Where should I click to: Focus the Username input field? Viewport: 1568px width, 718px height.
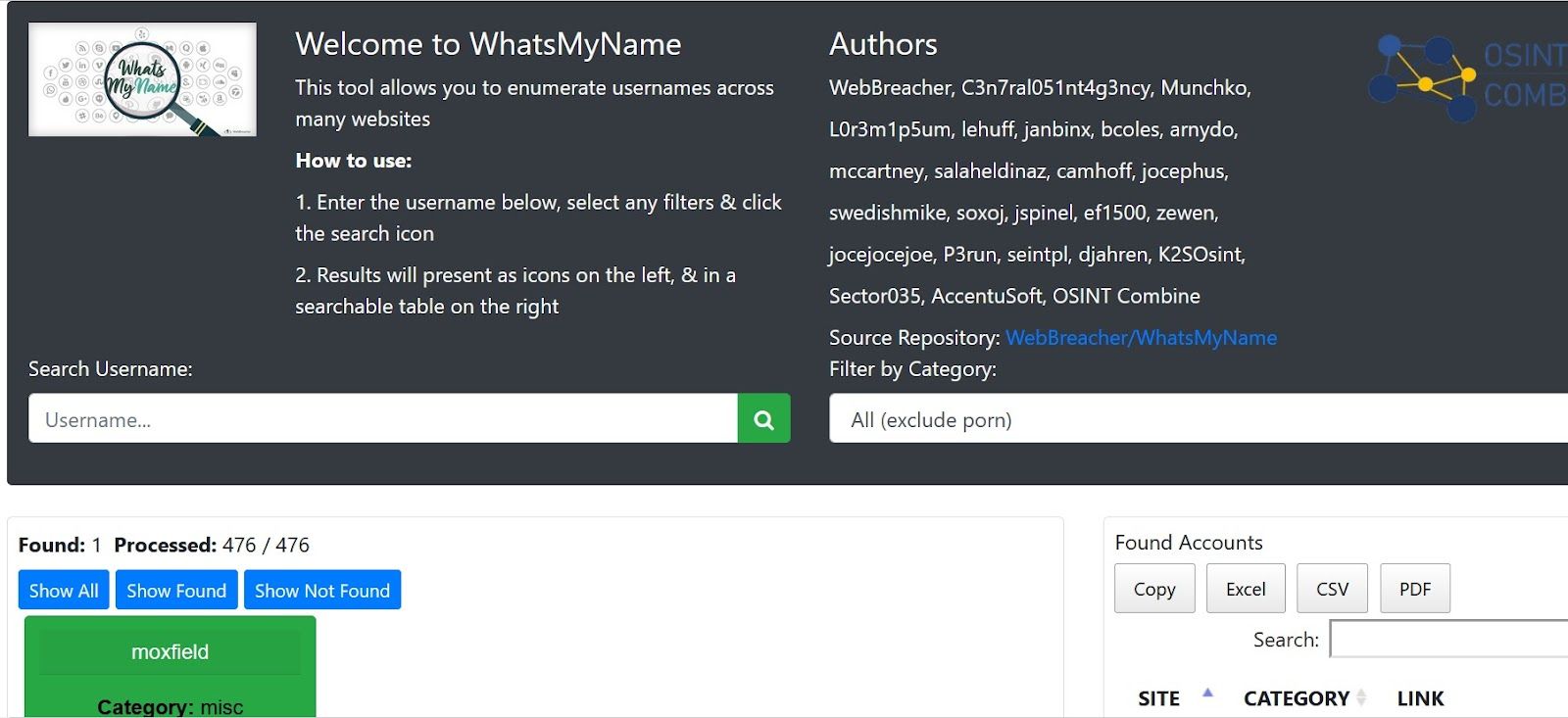pyautogui.click(x=383, y=419)
